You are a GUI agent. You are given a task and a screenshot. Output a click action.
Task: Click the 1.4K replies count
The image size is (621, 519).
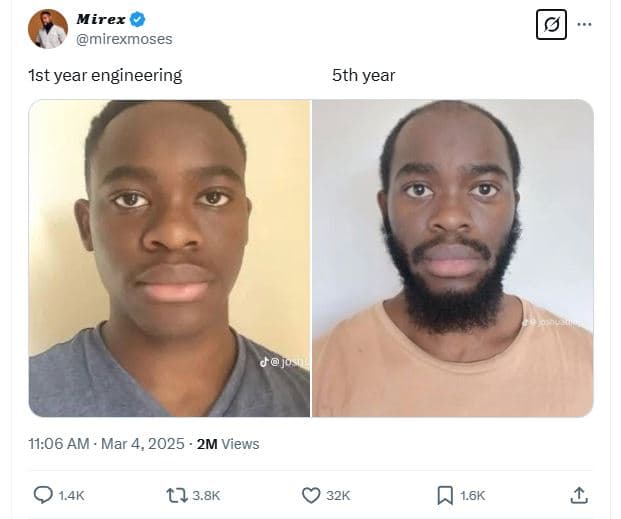[x=71, y=495]
